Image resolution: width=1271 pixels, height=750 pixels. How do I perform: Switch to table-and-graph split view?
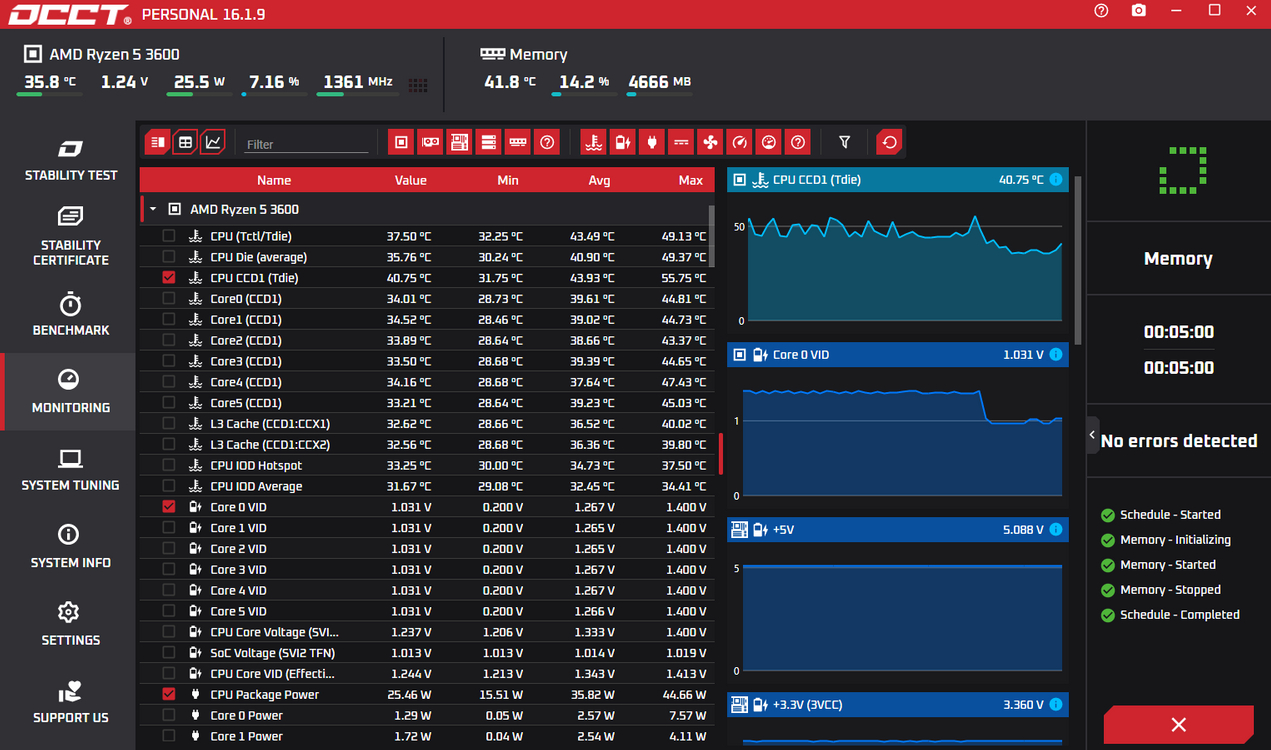[x=157, y=143]
